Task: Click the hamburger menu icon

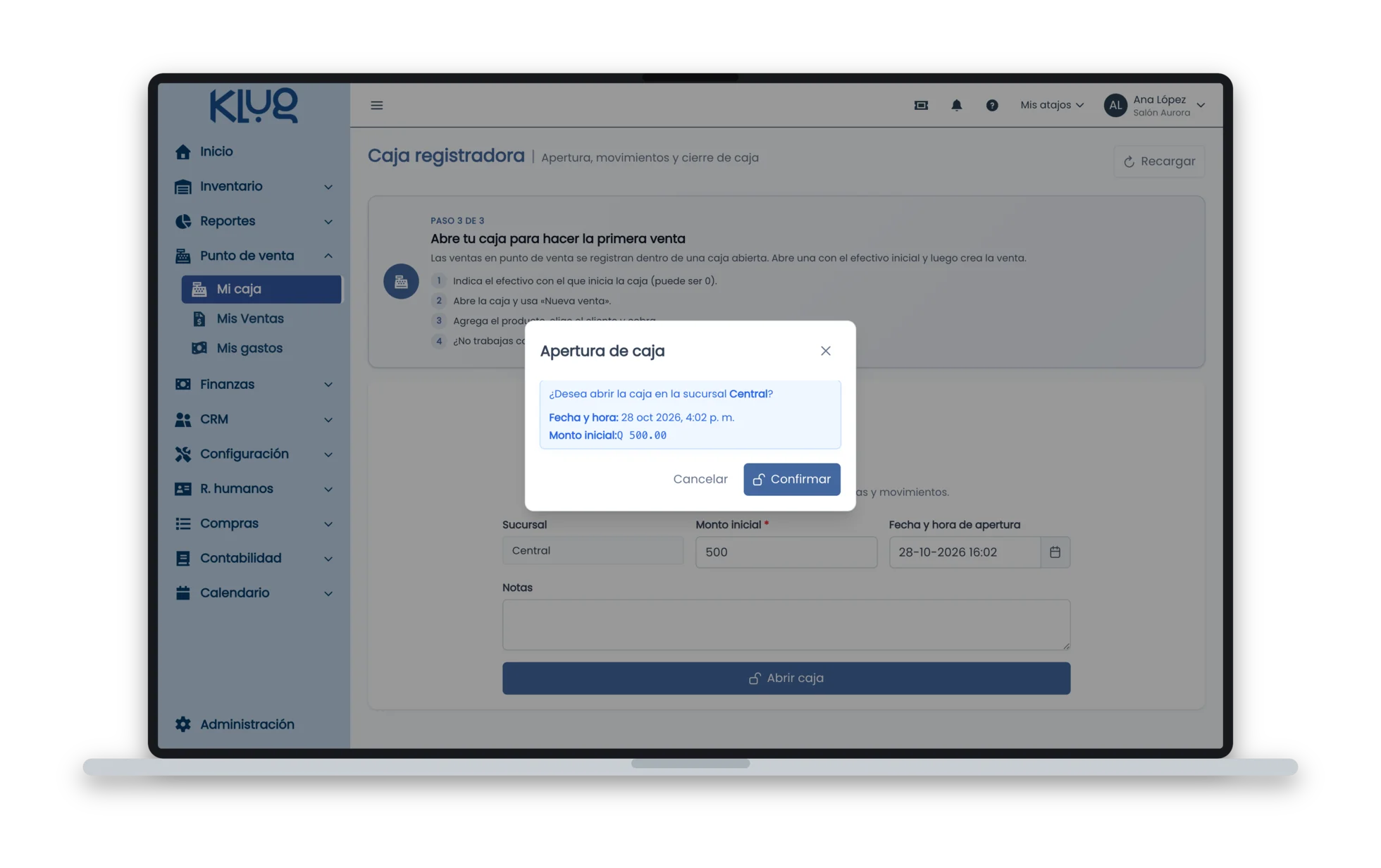Action: click(376, 105)
